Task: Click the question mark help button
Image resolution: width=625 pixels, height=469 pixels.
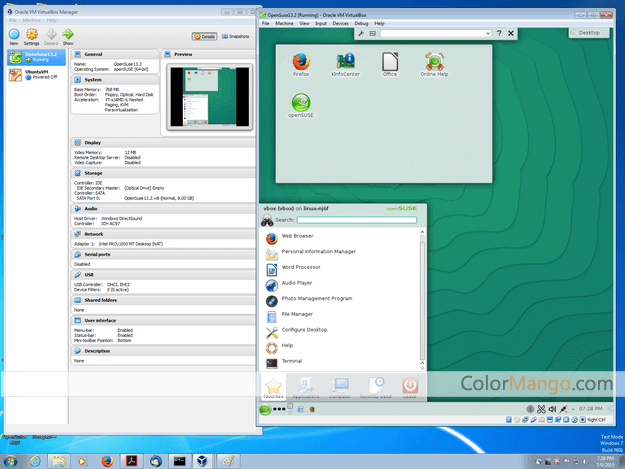Action: pos(499,33)
